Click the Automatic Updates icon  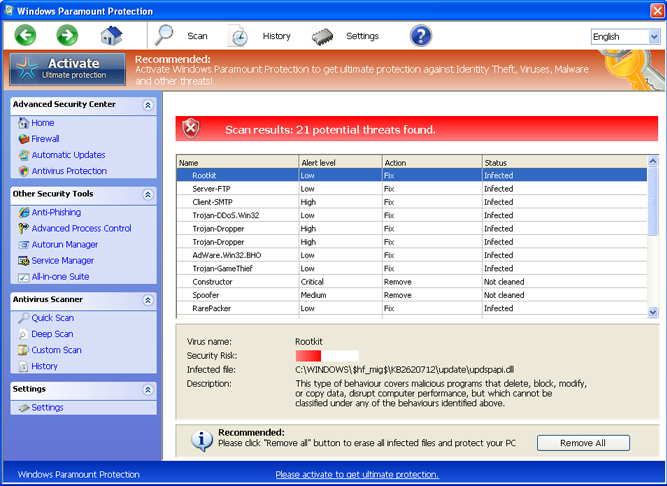click(24, 155)
